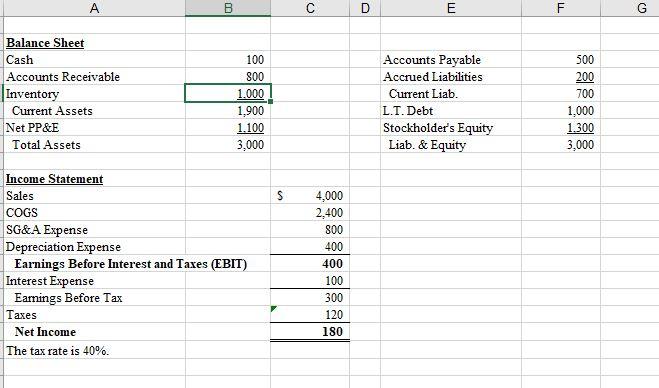Click the 'Liab. & Equity' label
The image size is (659, 388).
pyautogui.click(x=427, y=145)
